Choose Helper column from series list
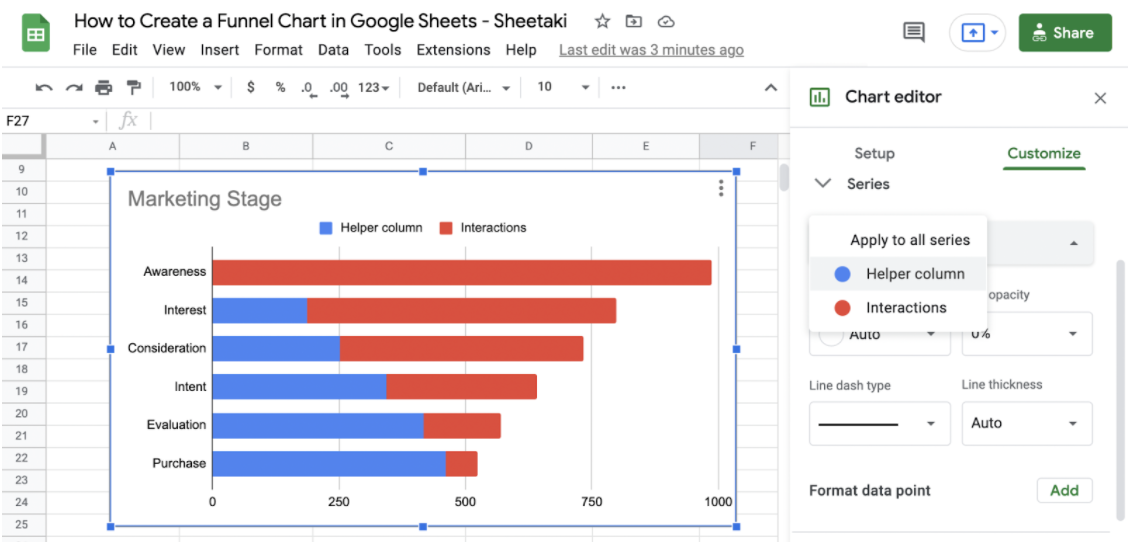1148x542 pixels. 914,274
